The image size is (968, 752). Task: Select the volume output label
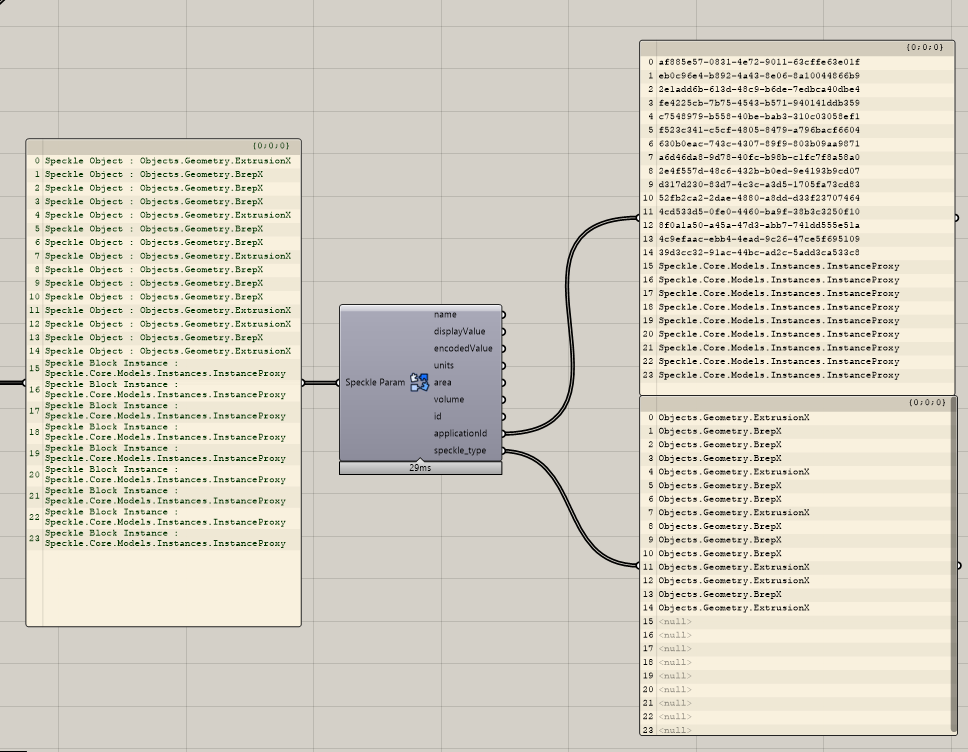point(449,399)
